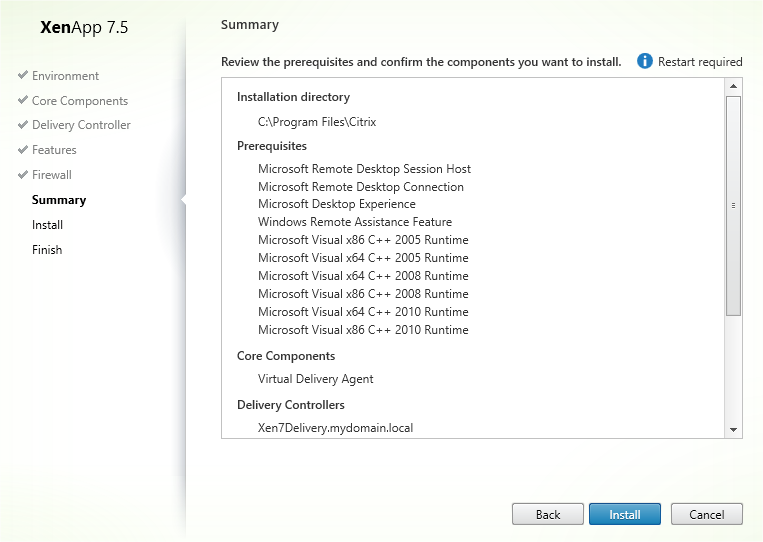Select the Environment step in sidebar
763x542 pixels.
click(65, 76)
